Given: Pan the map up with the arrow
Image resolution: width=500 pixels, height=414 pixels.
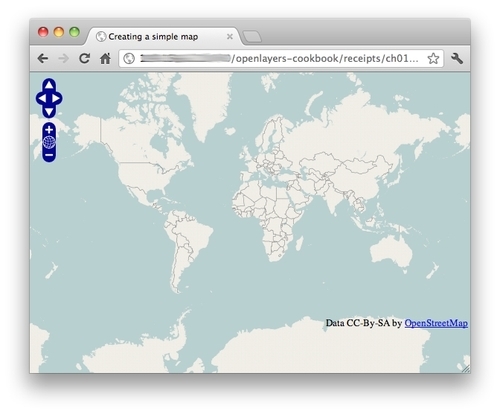Looking at the screenshot, I should pos(49,85).
